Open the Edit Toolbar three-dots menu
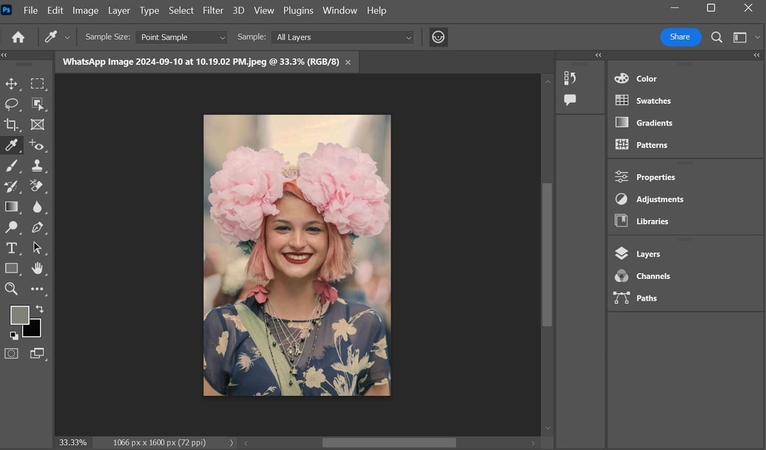766x450 pixels. 37,289
